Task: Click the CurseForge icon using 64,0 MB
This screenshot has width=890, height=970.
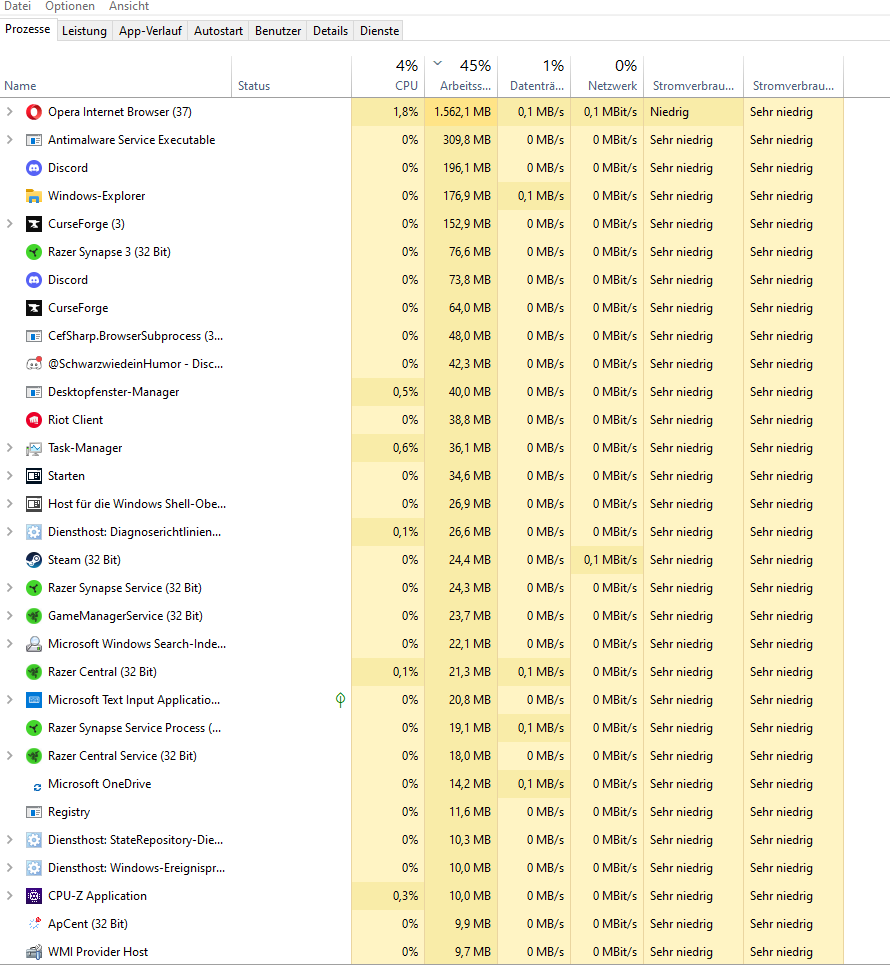Action: pos(33,308)
